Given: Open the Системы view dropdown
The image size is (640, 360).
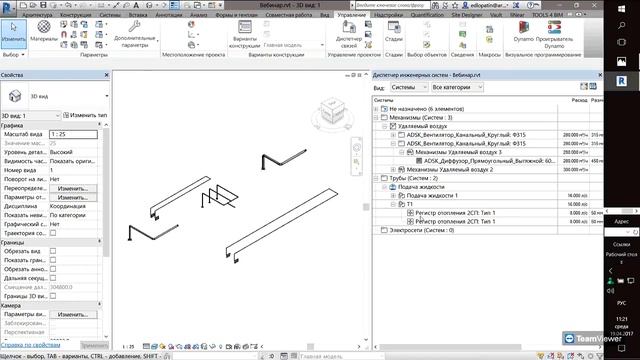Looking at the screenshot, I should [x=409, y=87].
